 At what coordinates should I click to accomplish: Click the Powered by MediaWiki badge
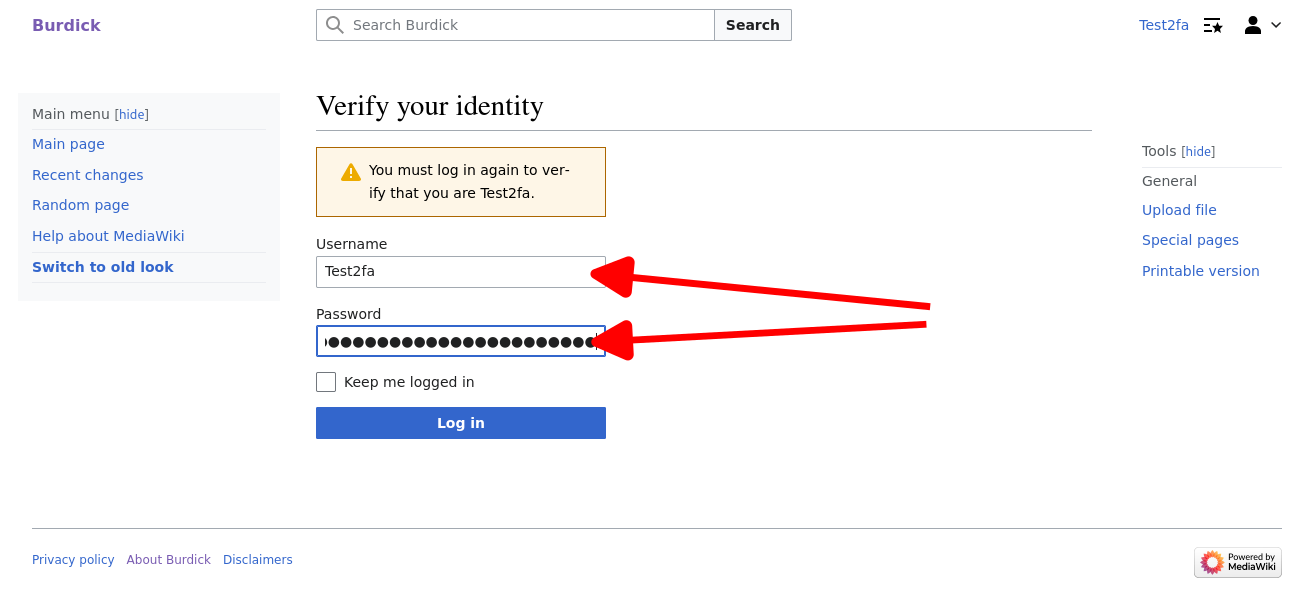1238,562
